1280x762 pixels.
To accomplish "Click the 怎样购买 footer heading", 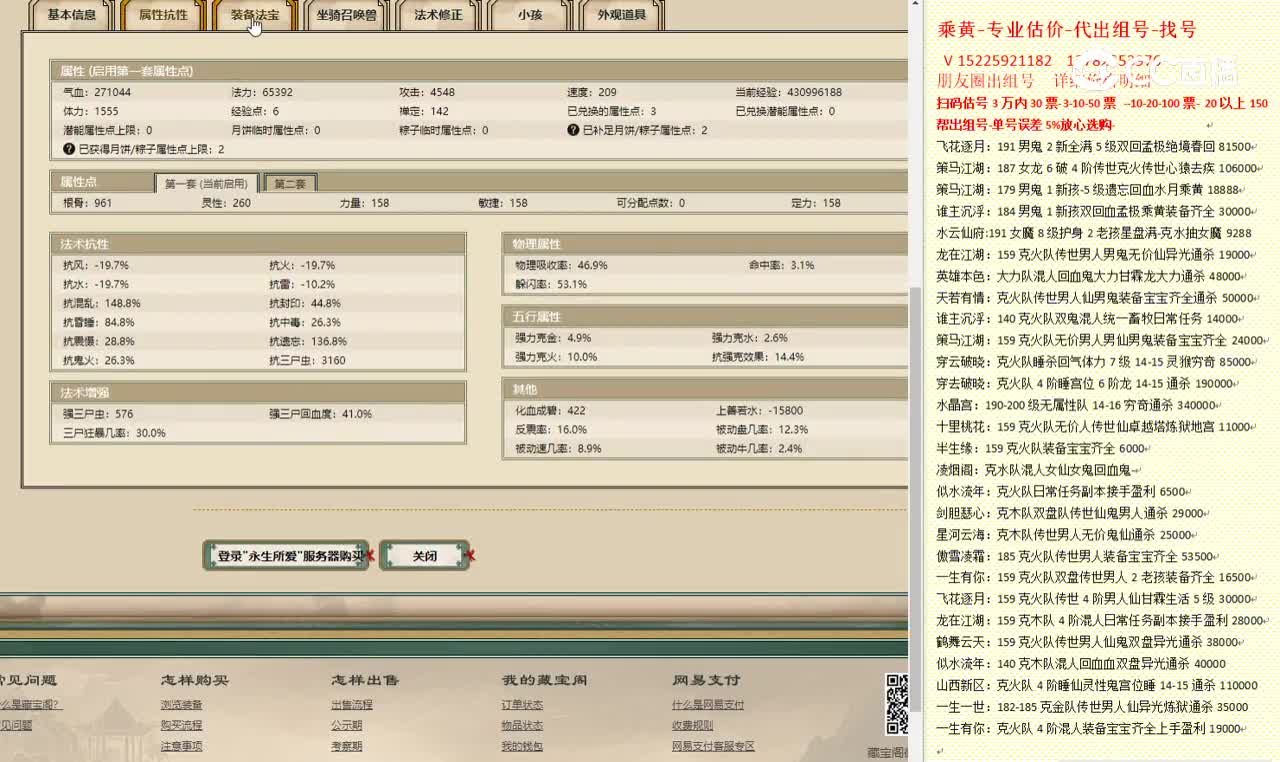I will pos(194,680).
